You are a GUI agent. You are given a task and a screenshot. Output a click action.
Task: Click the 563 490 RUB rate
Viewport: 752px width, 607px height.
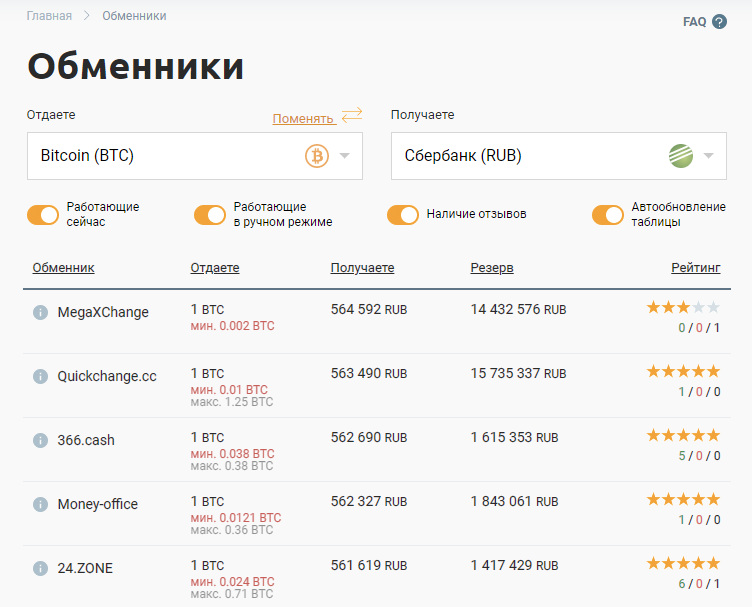[369, 374]
